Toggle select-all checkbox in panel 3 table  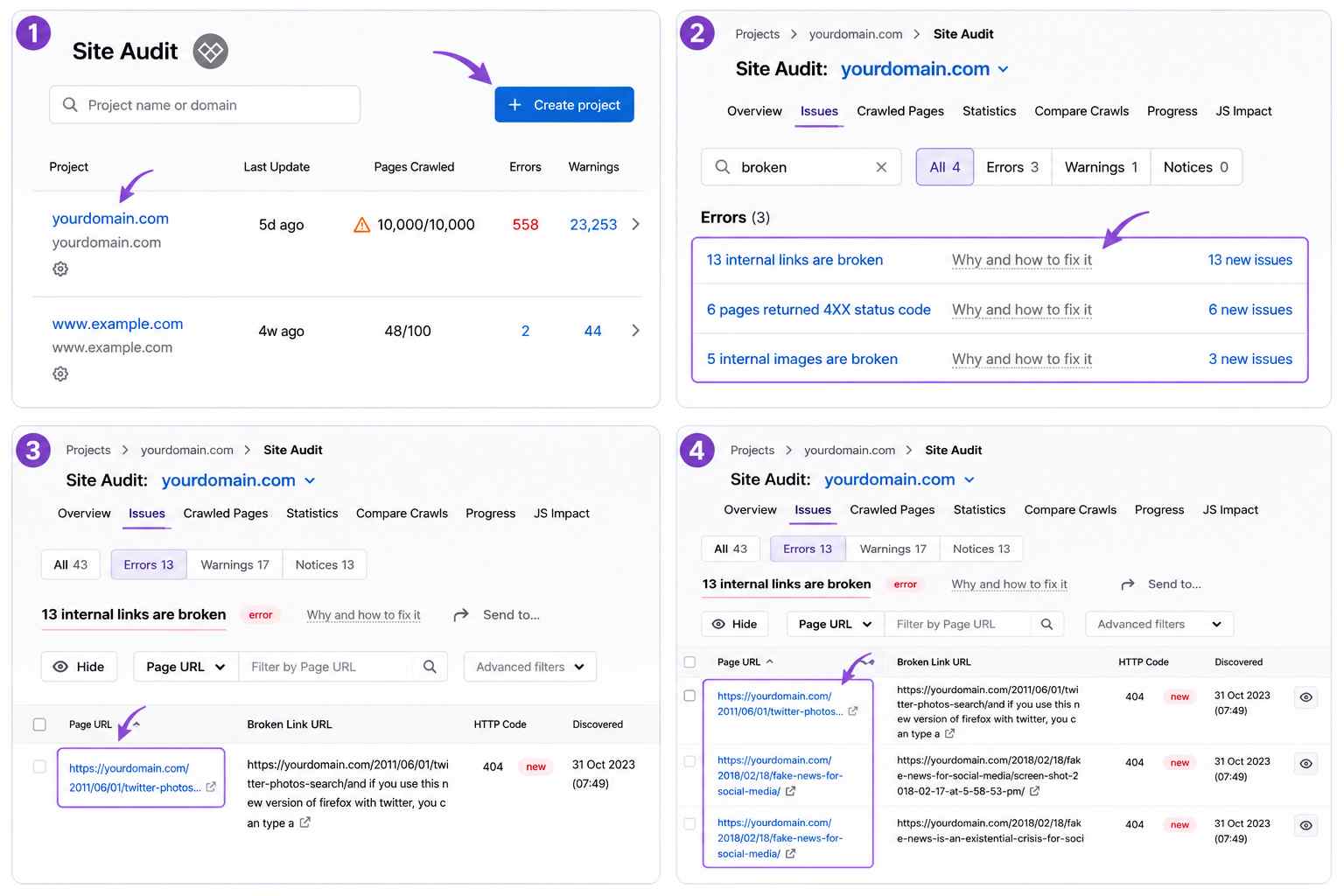pos(39,724)
